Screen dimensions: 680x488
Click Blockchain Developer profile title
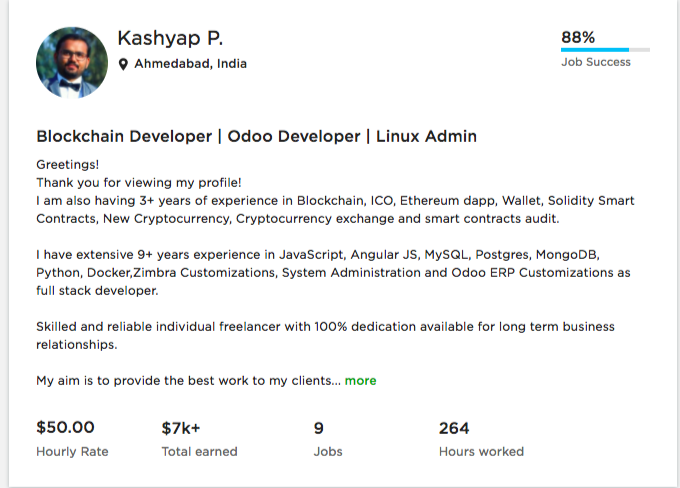coord(256,136)
